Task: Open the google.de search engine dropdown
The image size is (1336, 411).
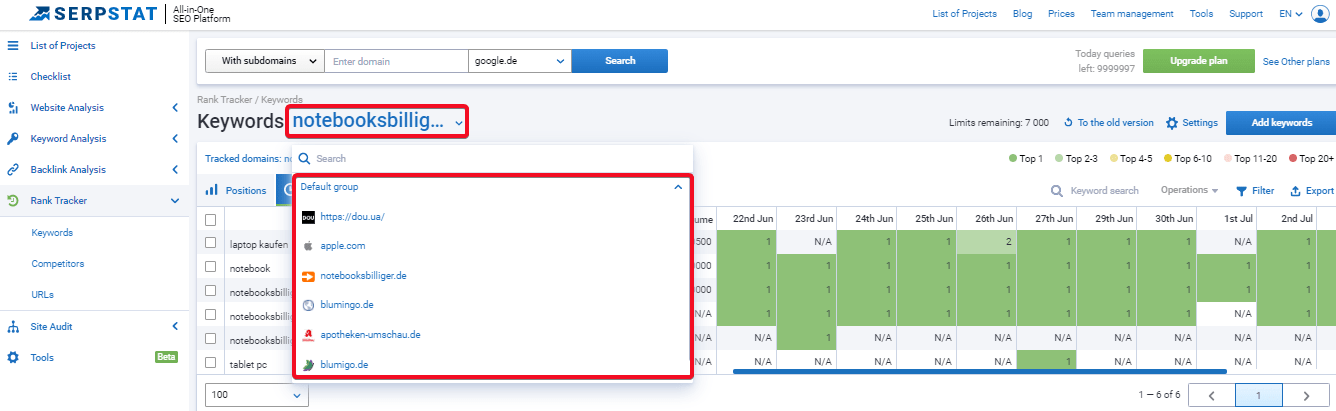Action: [x=519, y=61]
